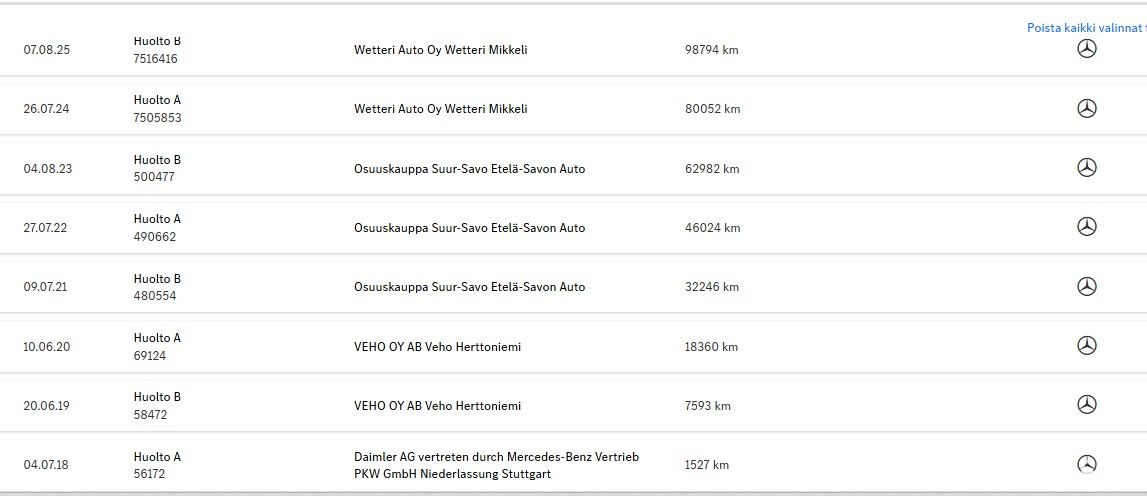The image size is (1147, 496).
Task: Click Mercedes icon for 09.07.21 service row
Action: point(1086,287)
